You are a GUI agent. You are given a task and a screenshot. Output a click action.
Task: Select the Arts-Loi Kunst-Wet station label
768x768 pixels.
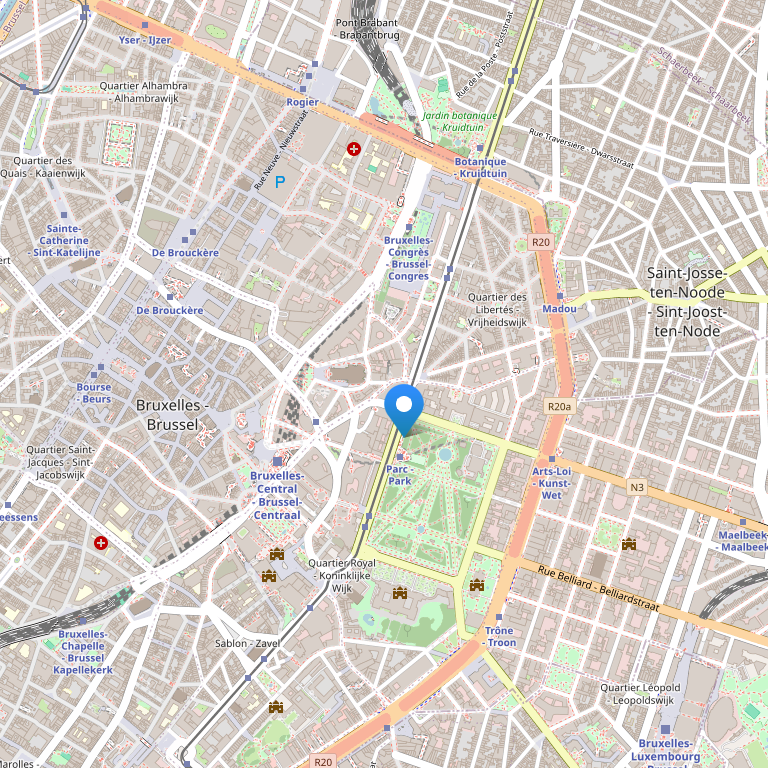pyautogui.click(x=552, y=483)
